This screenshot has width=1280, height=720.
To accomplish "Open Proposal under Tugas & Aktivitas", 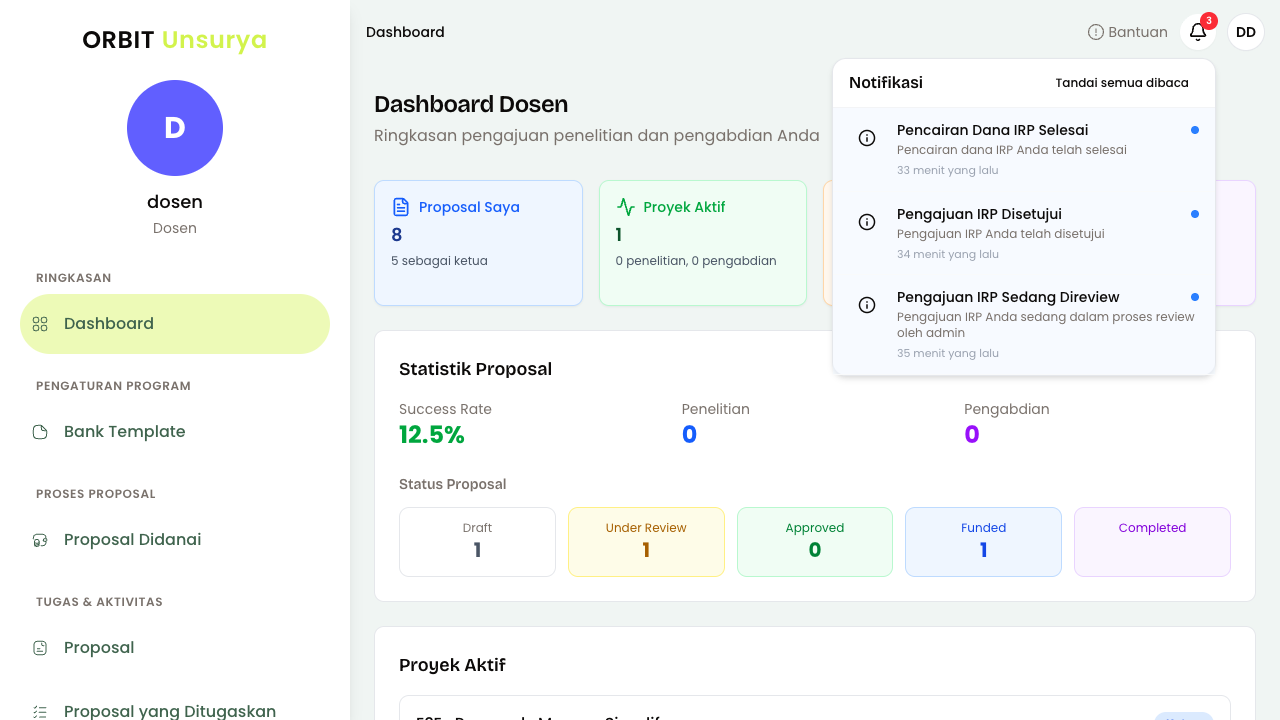I will coord(175,648).
